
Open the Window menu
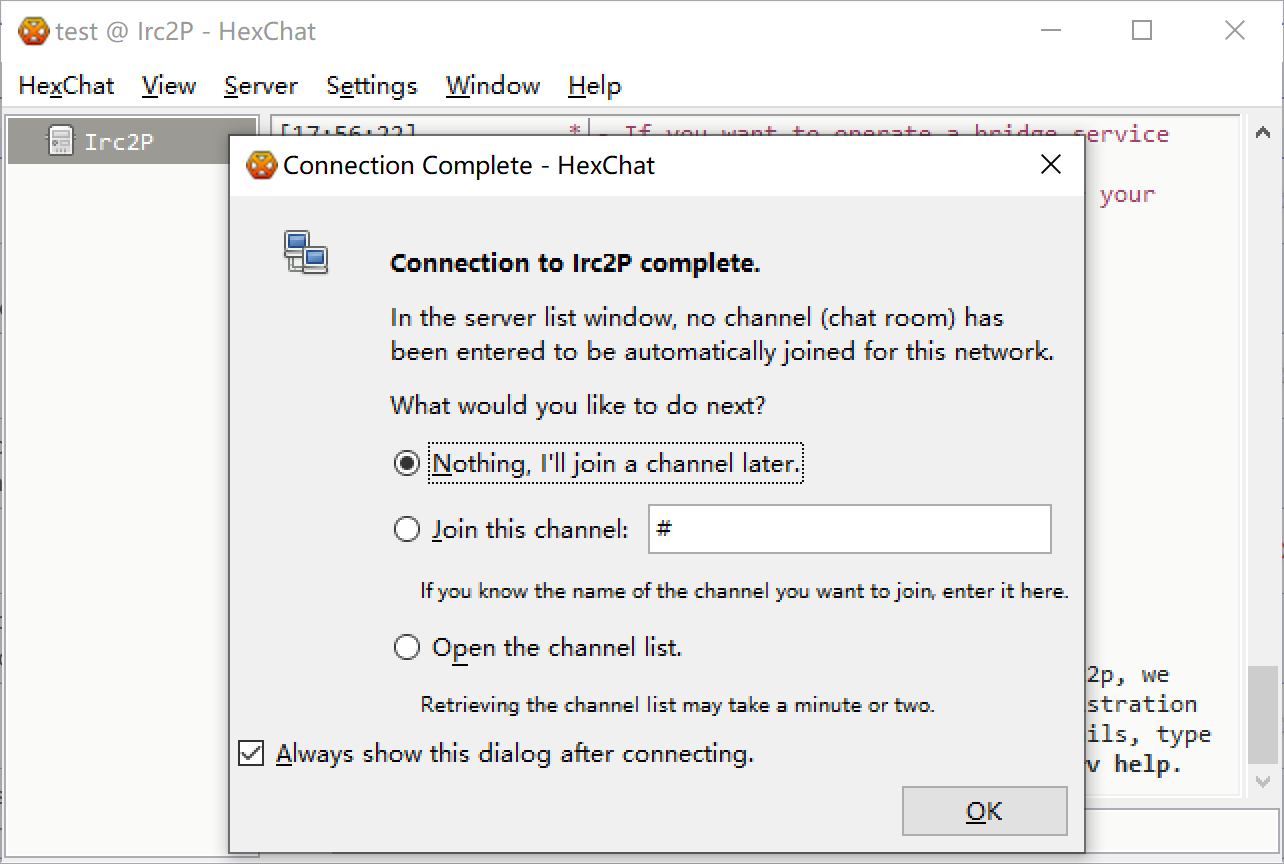[x=493, y=86]
